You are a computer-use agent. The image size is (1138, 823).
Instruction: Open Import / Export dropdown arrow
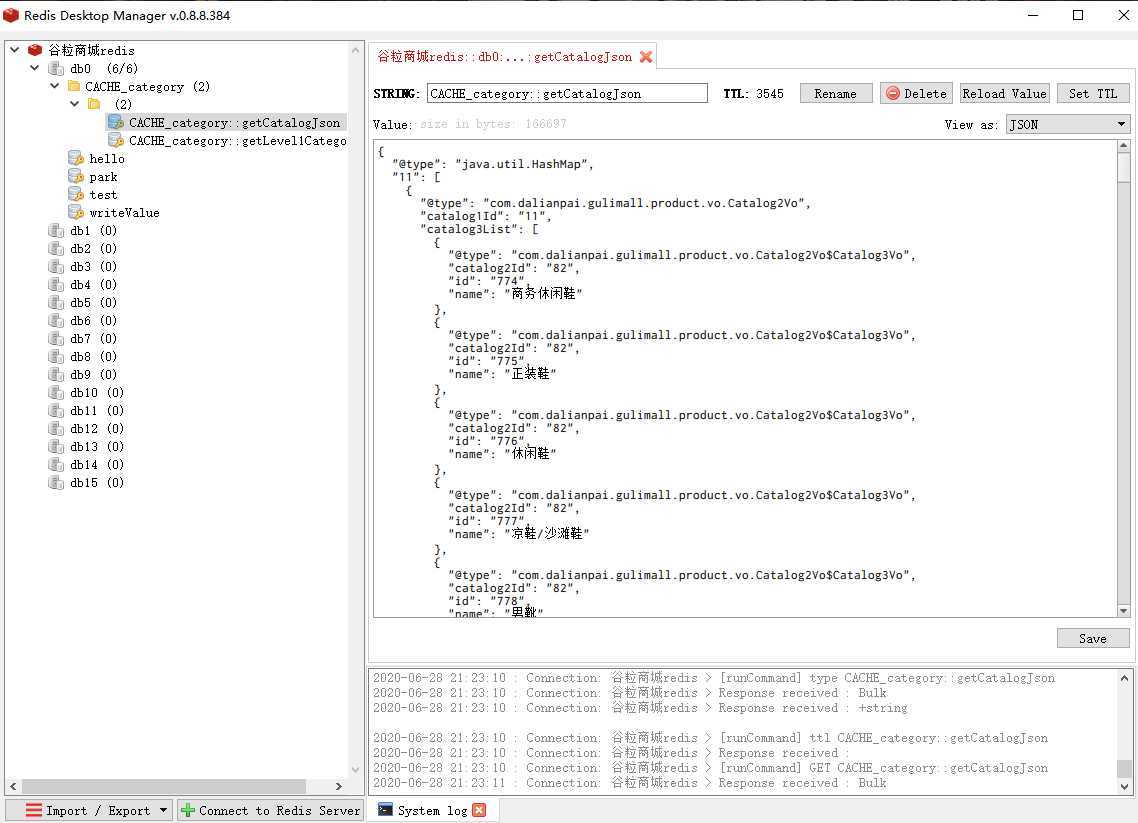[x=163, y=810]
